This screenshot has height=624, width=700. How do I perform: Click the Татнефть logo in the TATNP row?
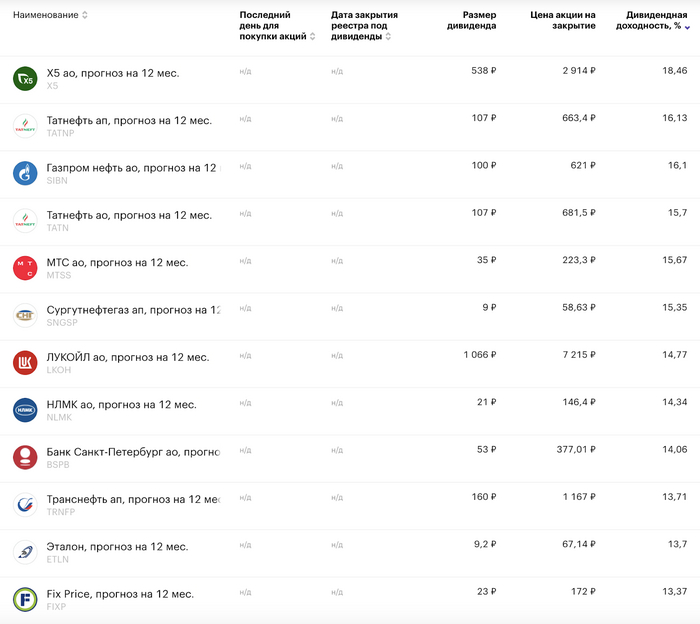(x=25, y=126)
